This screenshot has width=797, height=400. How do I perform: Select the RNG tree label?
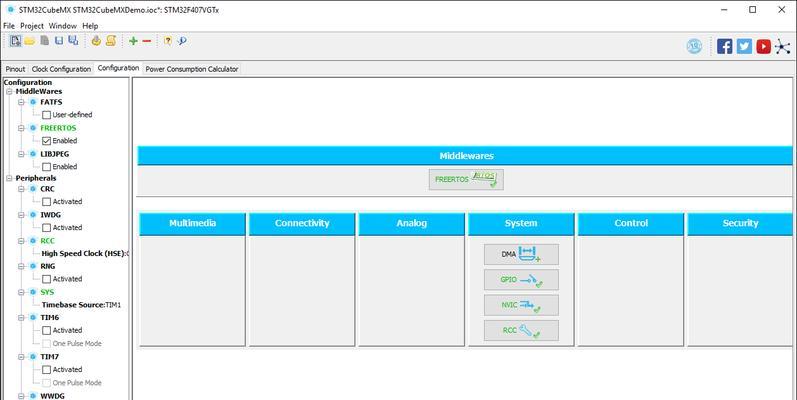pos(48,266)
